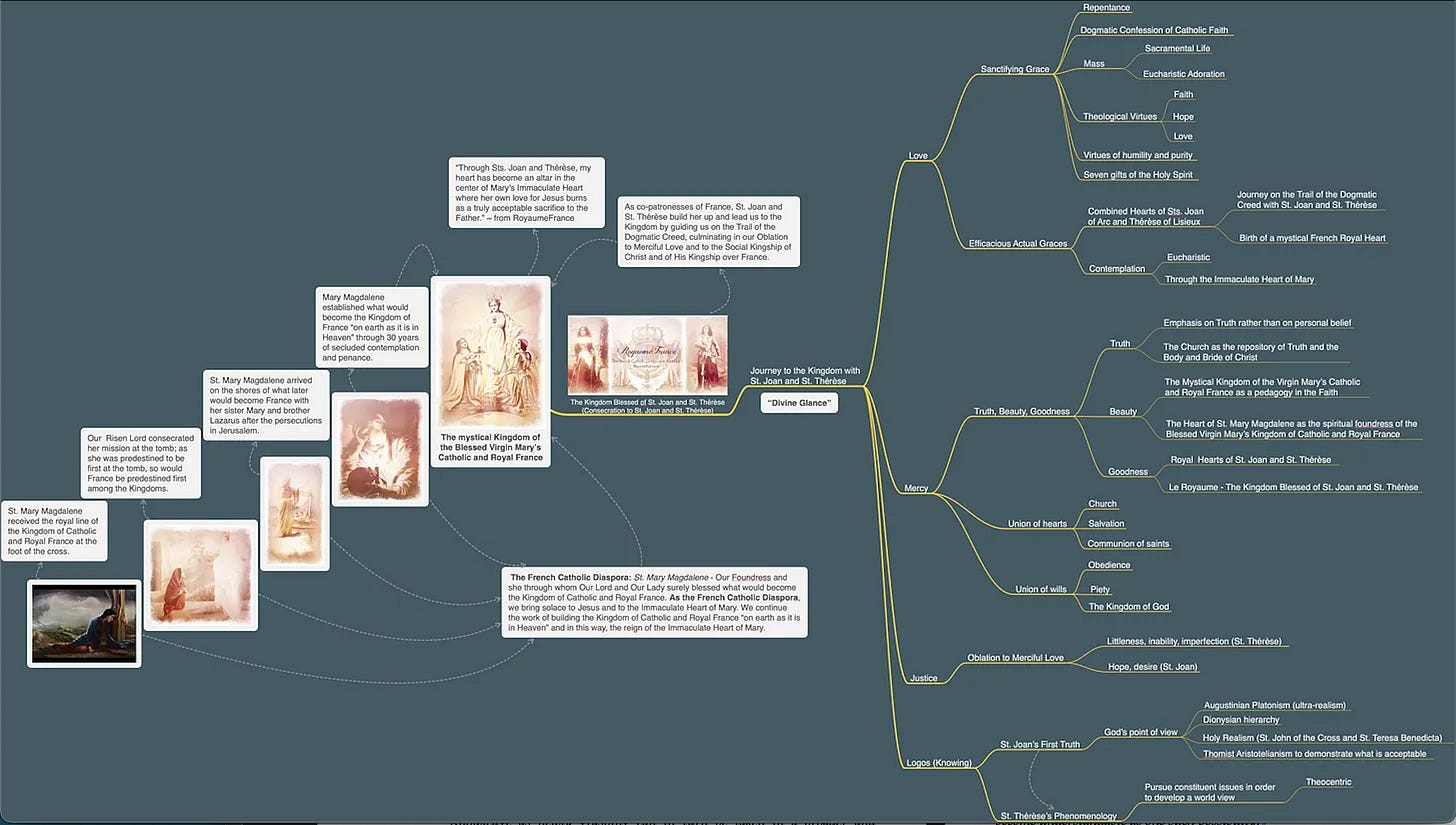This screenshot has height=825, width=1456.
Task: Select the "St. Thérèse's Phenomenology" node
Action: coord(1058,816)
